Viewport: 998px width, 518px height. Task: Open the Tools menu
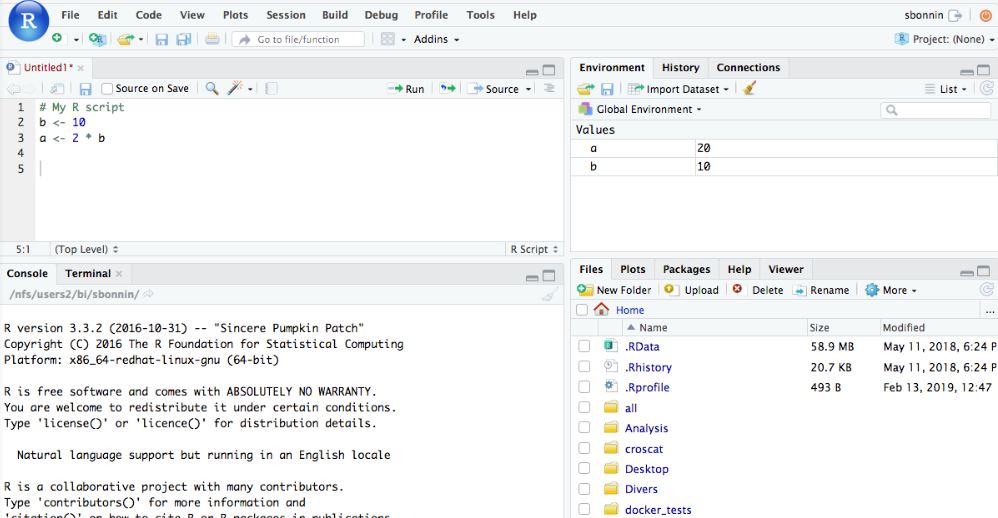coord(480,15)
